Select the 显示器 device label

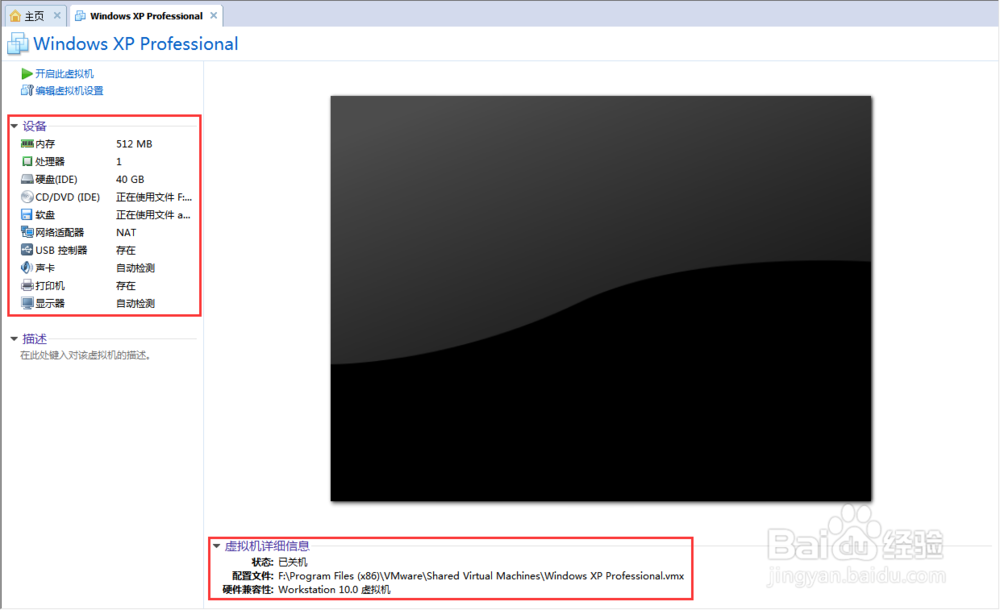click(x=50, y=304)
